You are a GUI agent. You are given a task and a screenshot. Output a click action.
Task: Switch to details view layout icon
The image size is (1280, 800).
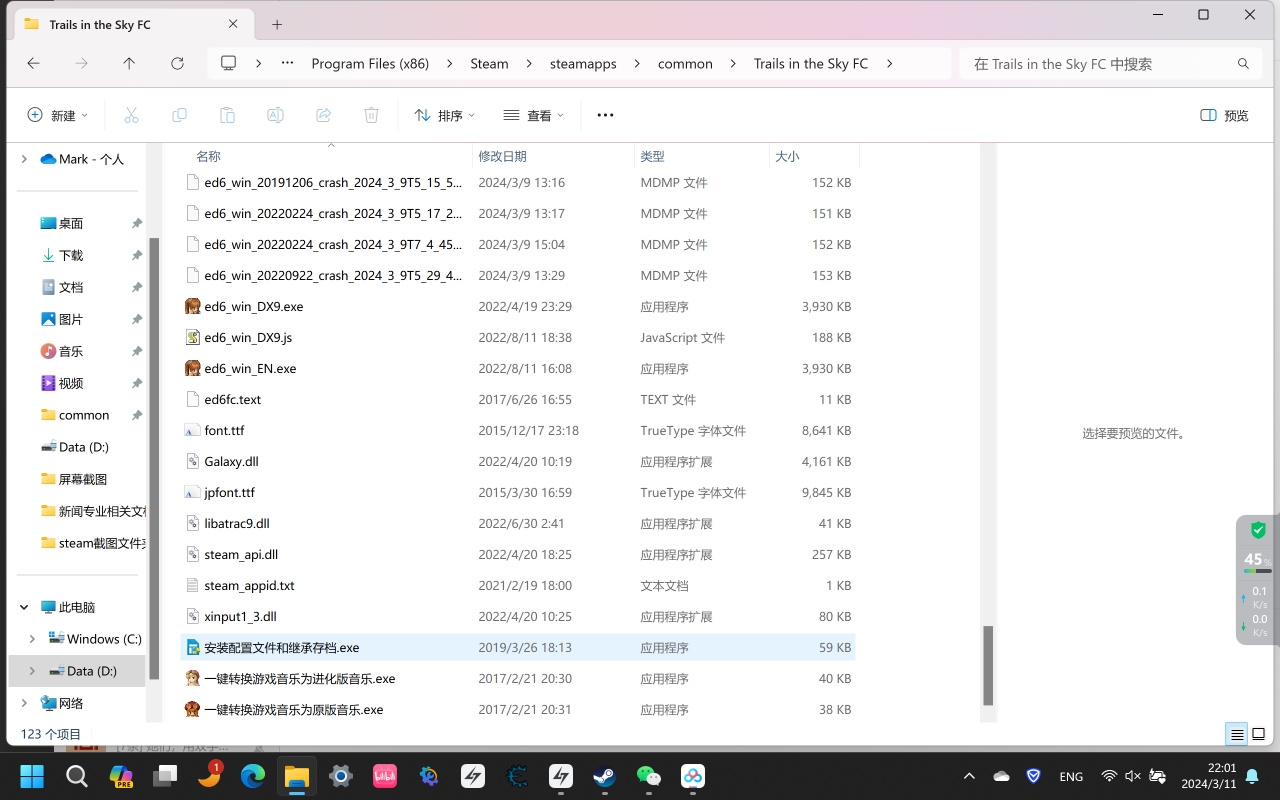coord(1237,735)
